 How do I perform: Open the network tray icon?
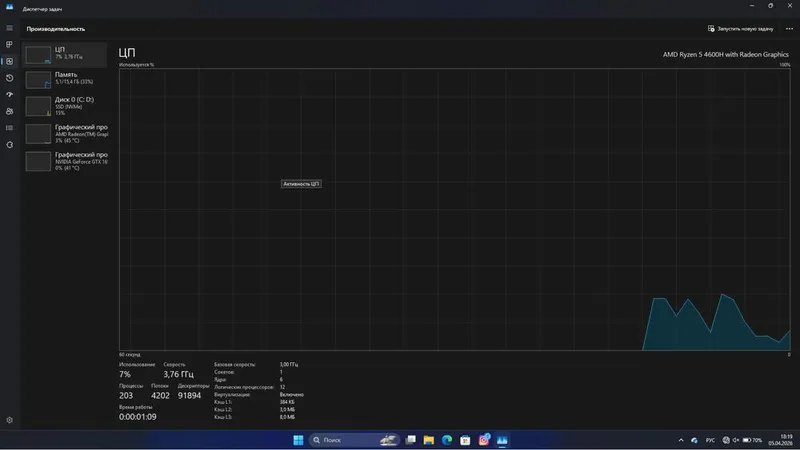click(x=726, y=440)
